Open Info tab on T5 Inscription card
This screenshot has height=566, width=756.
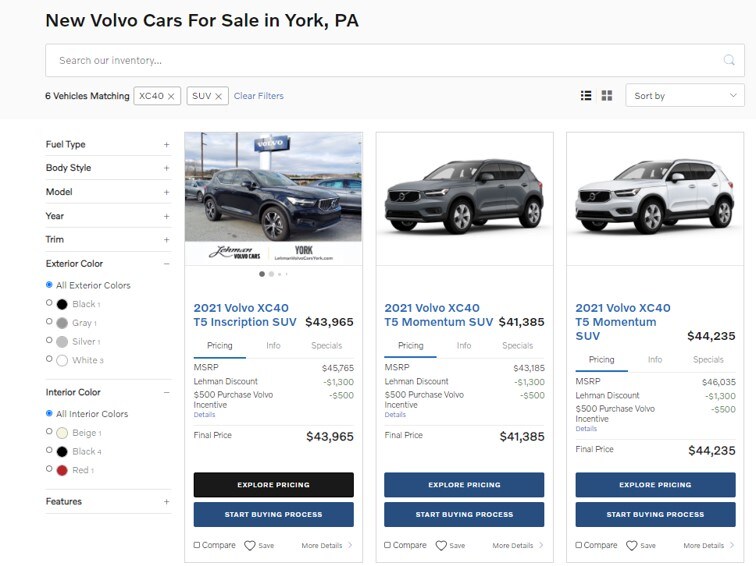[x=273, y=345]
